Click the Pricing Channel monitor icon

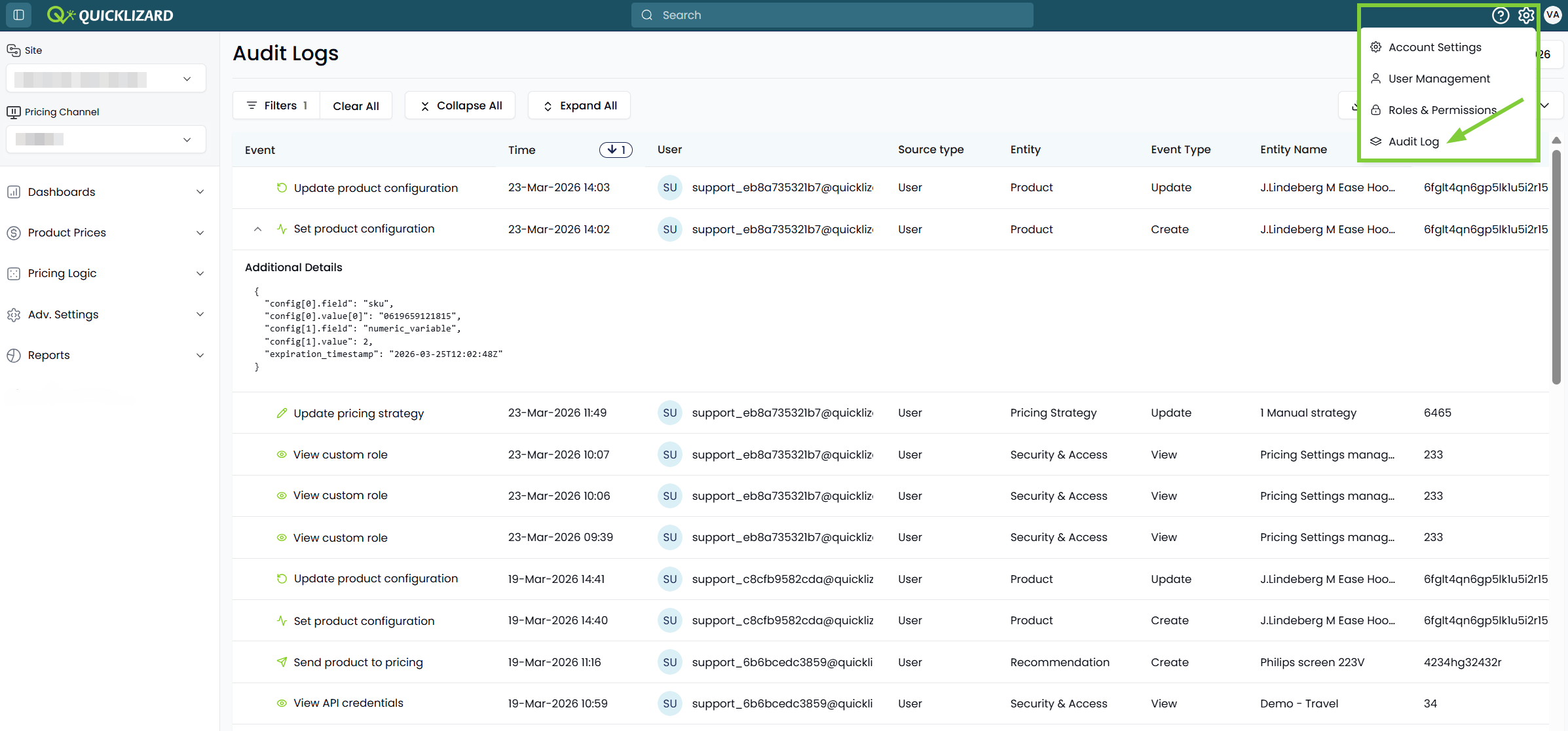pyautogui.click(x=13, y=112)
